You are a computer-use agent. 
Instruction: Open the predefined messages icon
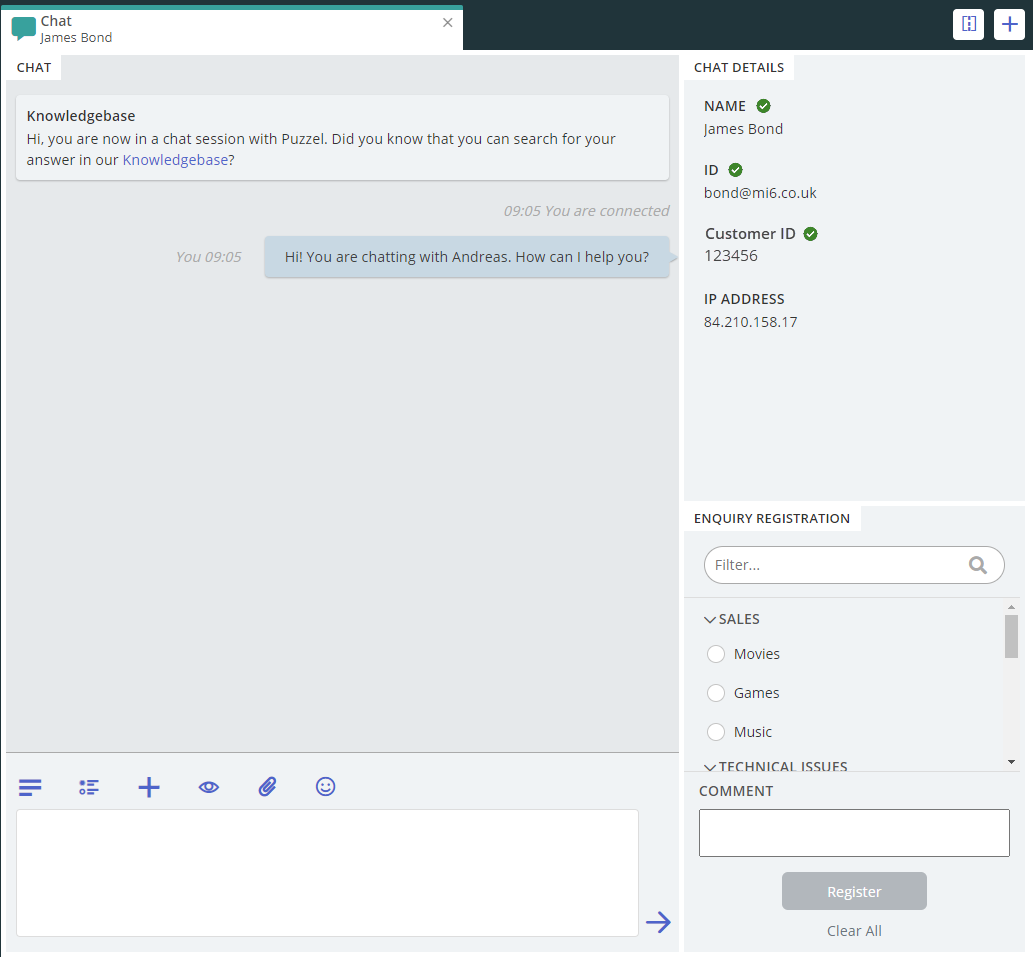tap(30, 787)
